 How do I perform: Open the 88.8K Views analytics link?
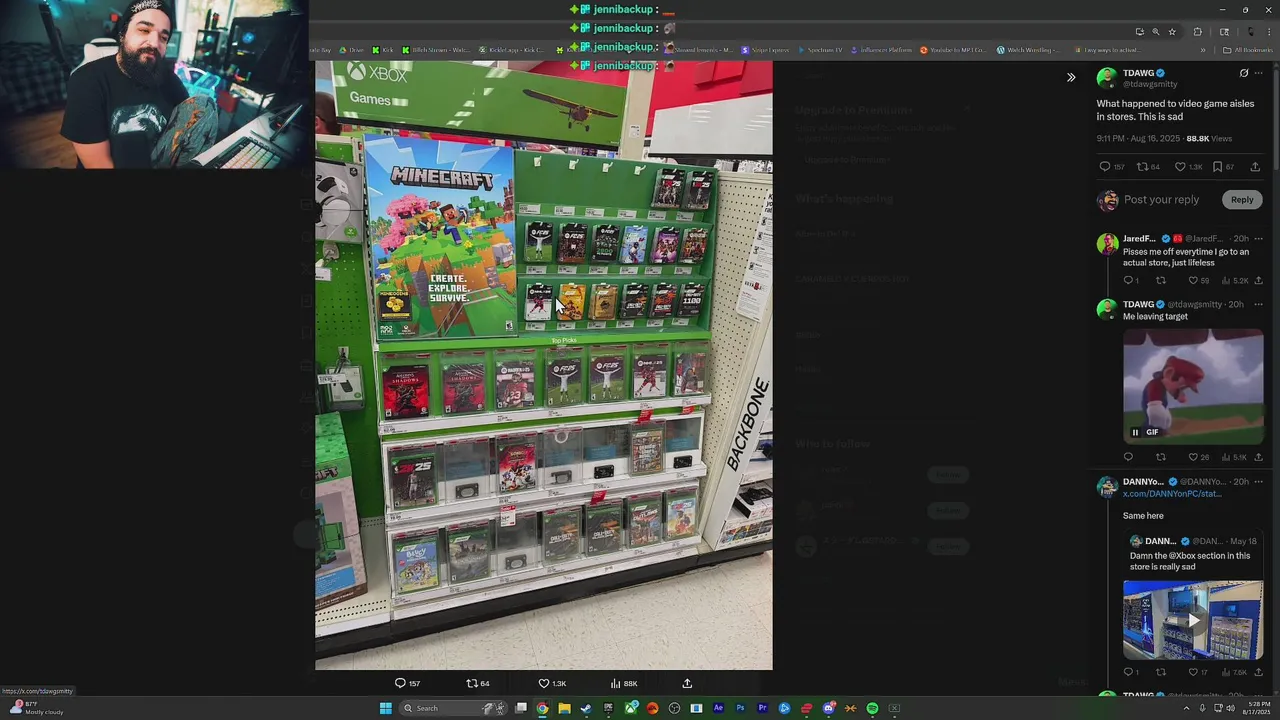1209,139
